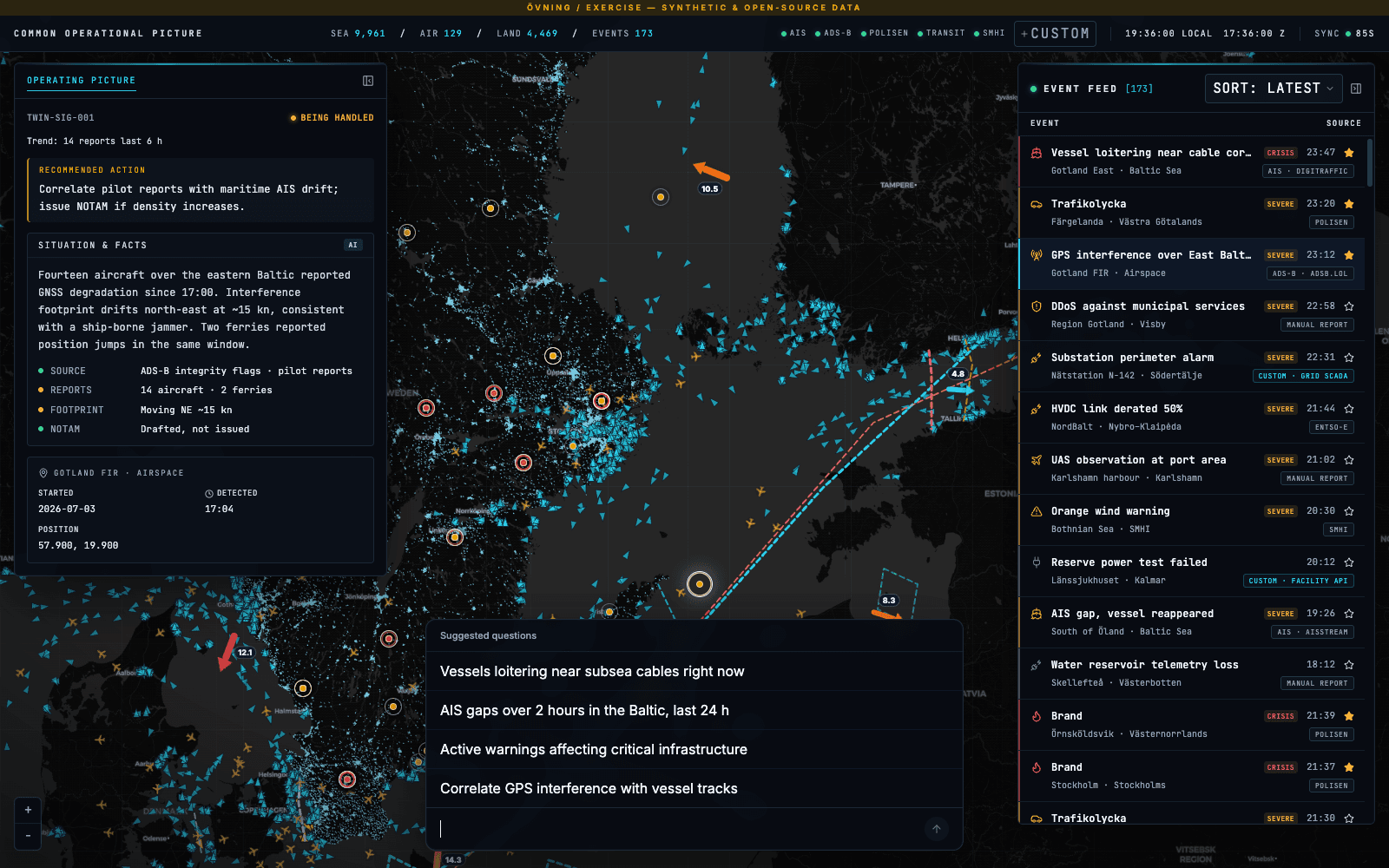Collapse the Operating Picture panel
This screenshot has width=1389, height=868.
pos(368,81)
